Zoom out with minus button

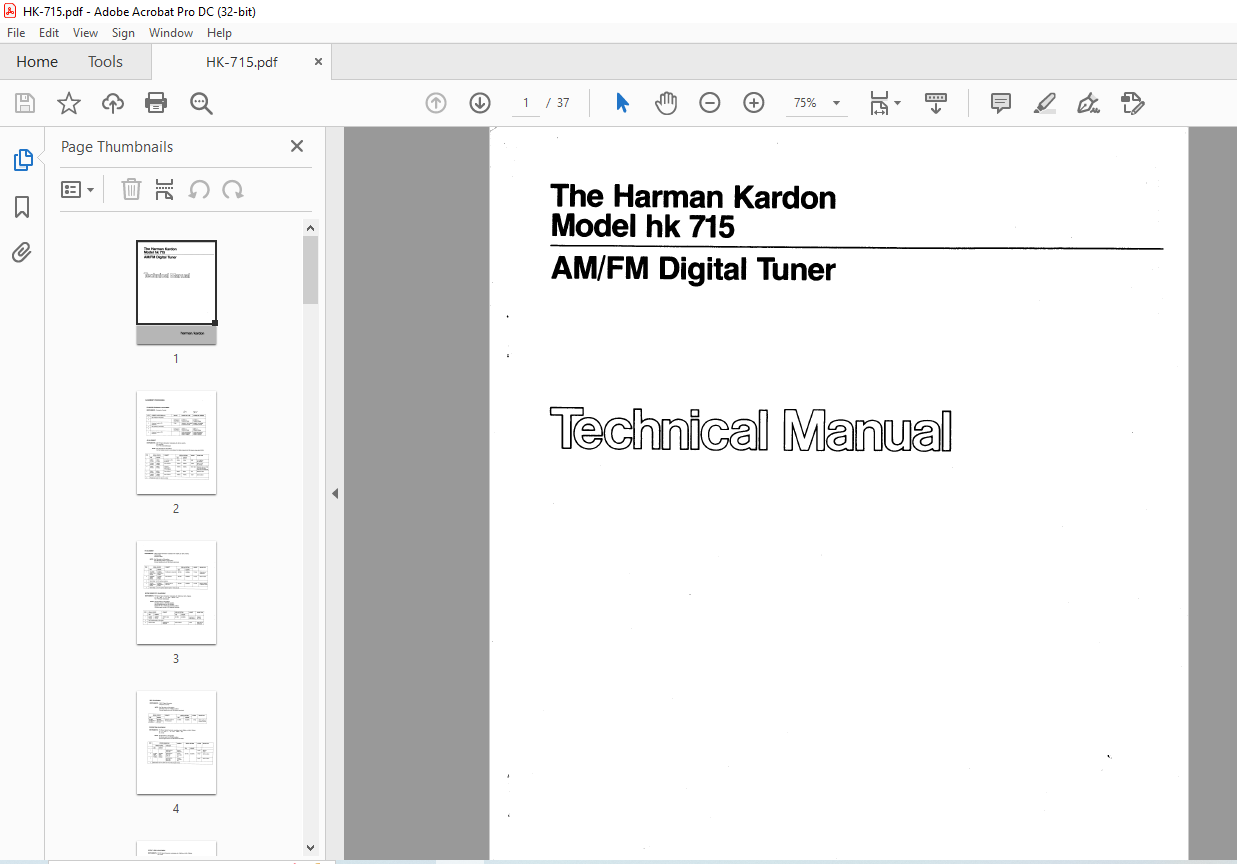tap(710, 103)
